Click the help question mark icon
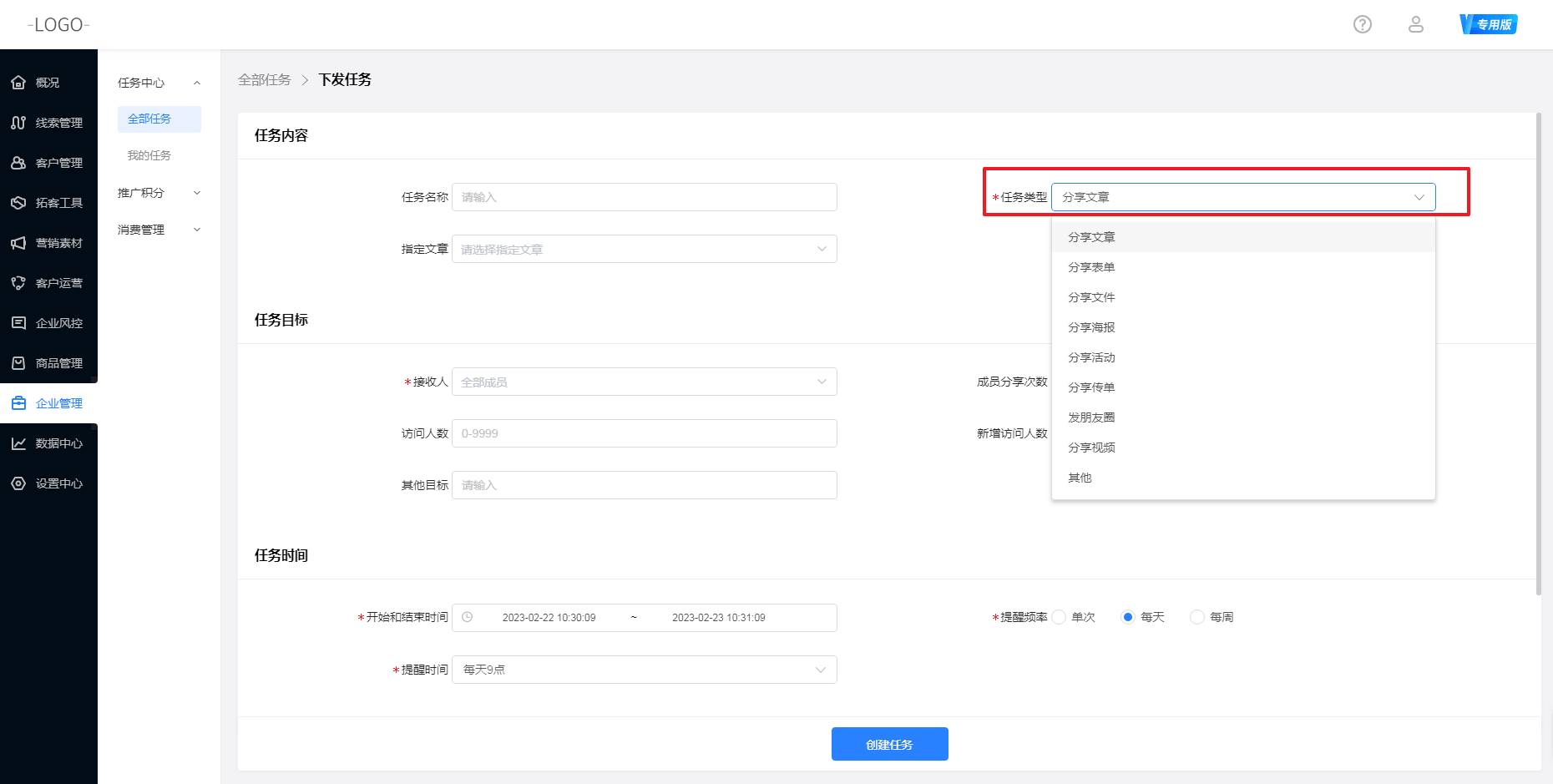Viewport: 1553px width, 784px height. [1362, 24]
